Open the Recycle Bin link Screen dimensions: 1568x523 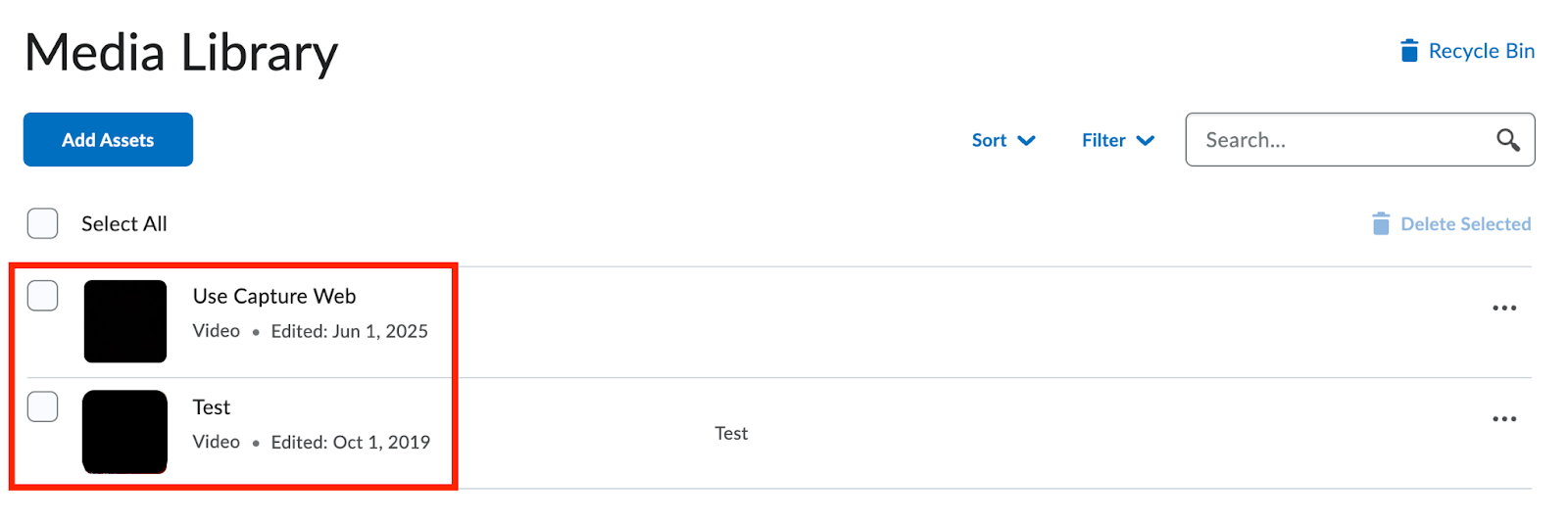coord(1467,50)
